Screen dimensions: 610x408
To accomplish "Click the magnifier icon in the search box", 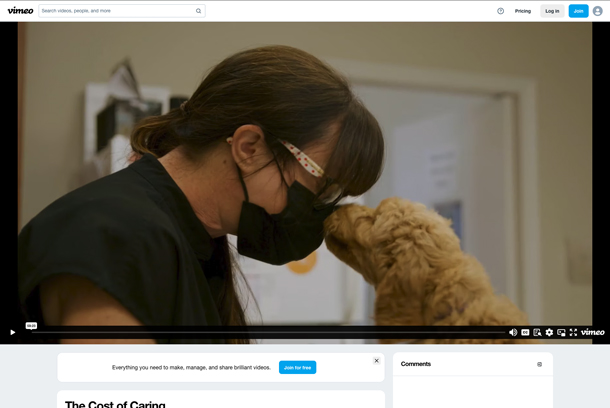I will 198,11.
